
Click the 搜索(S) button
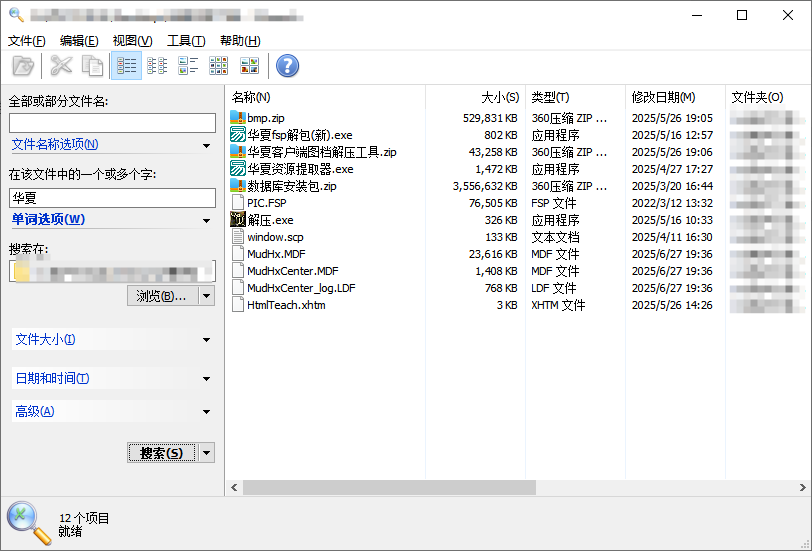tap(162, 453)
